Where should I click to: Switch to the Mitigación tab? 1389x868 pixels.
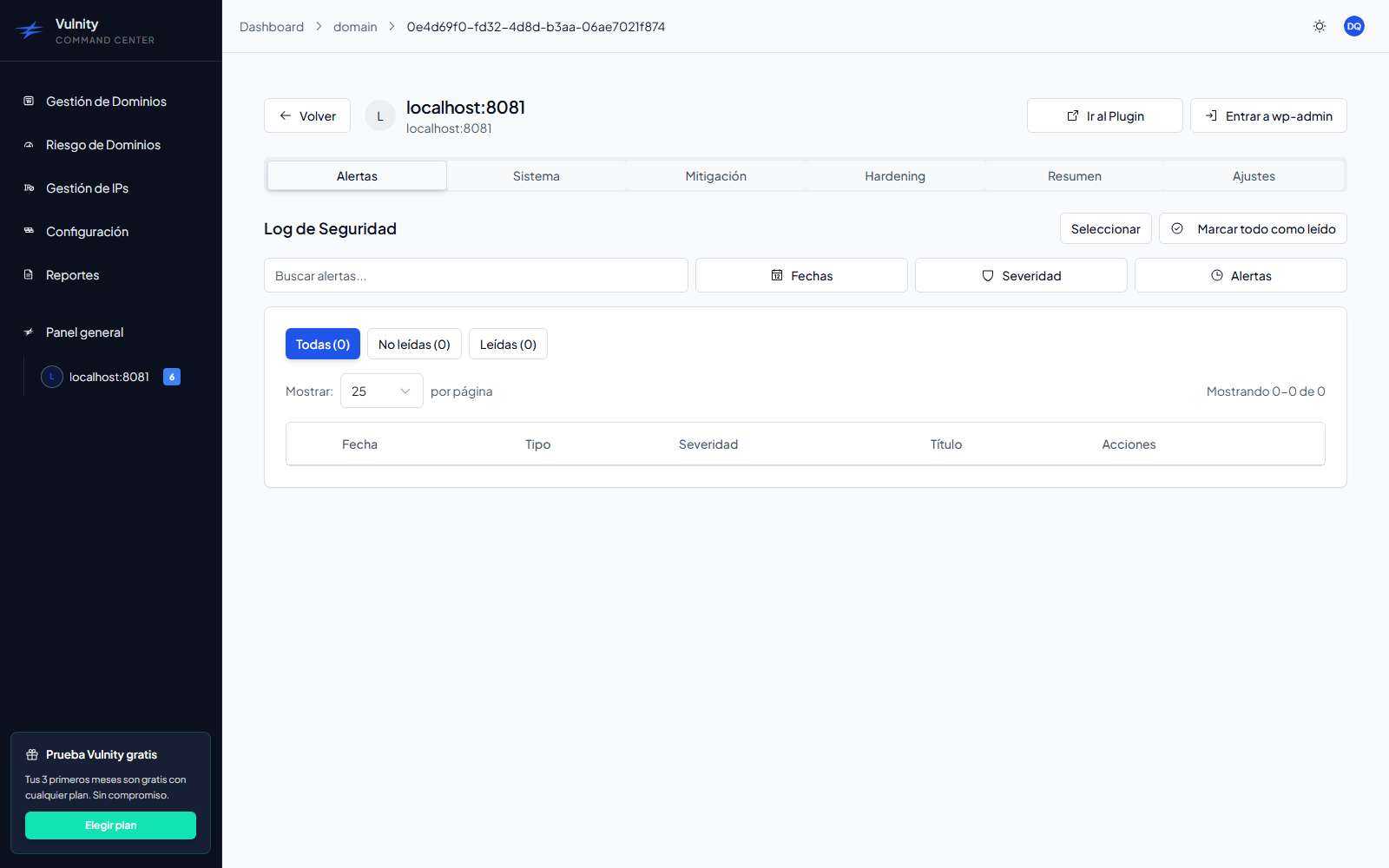coord(716,175)
